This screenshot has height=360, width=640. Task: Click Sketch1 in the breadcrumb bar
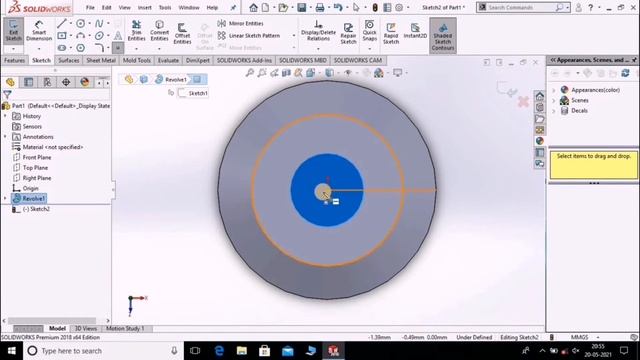click(193, 93)
